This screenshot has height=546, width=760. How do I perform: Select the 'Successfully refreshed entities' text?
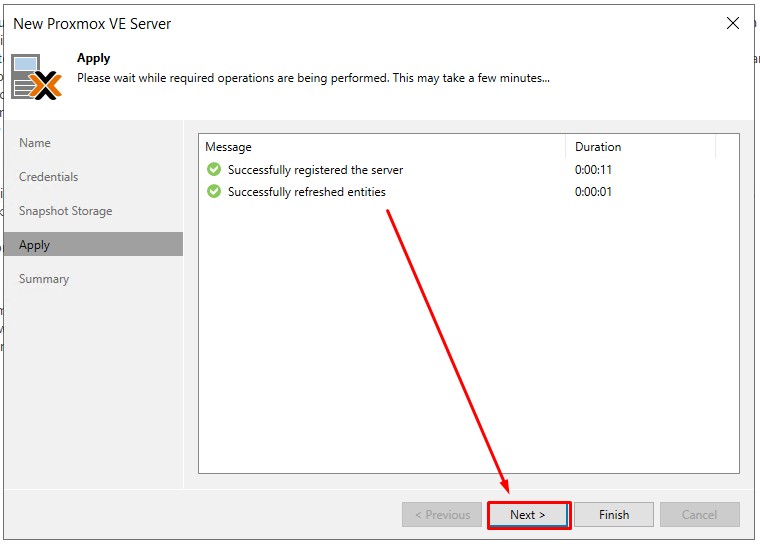(306, 192)
